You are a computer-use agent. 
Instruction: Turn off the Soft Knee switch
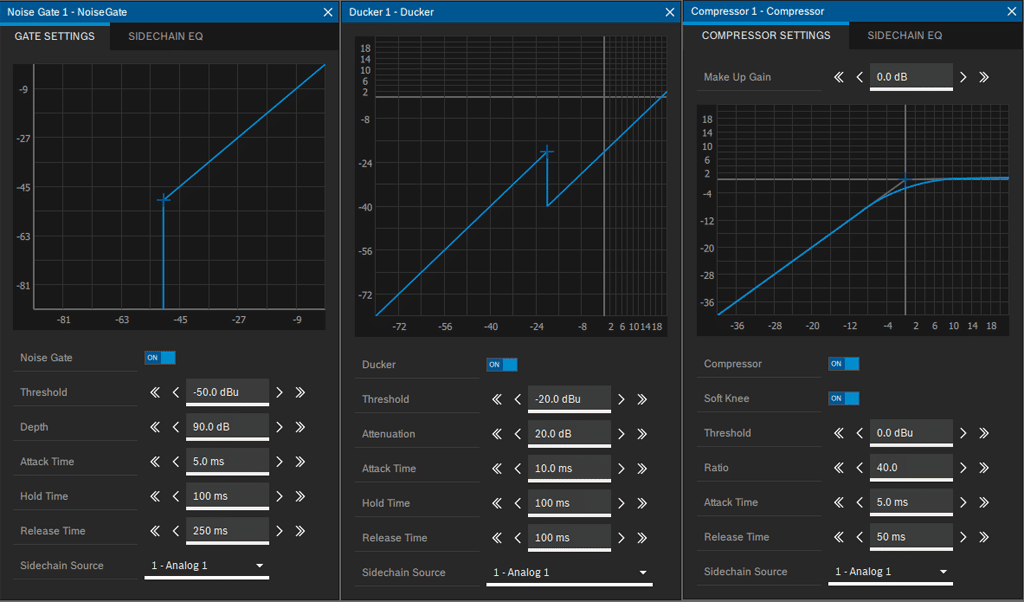tap(844, 399)
